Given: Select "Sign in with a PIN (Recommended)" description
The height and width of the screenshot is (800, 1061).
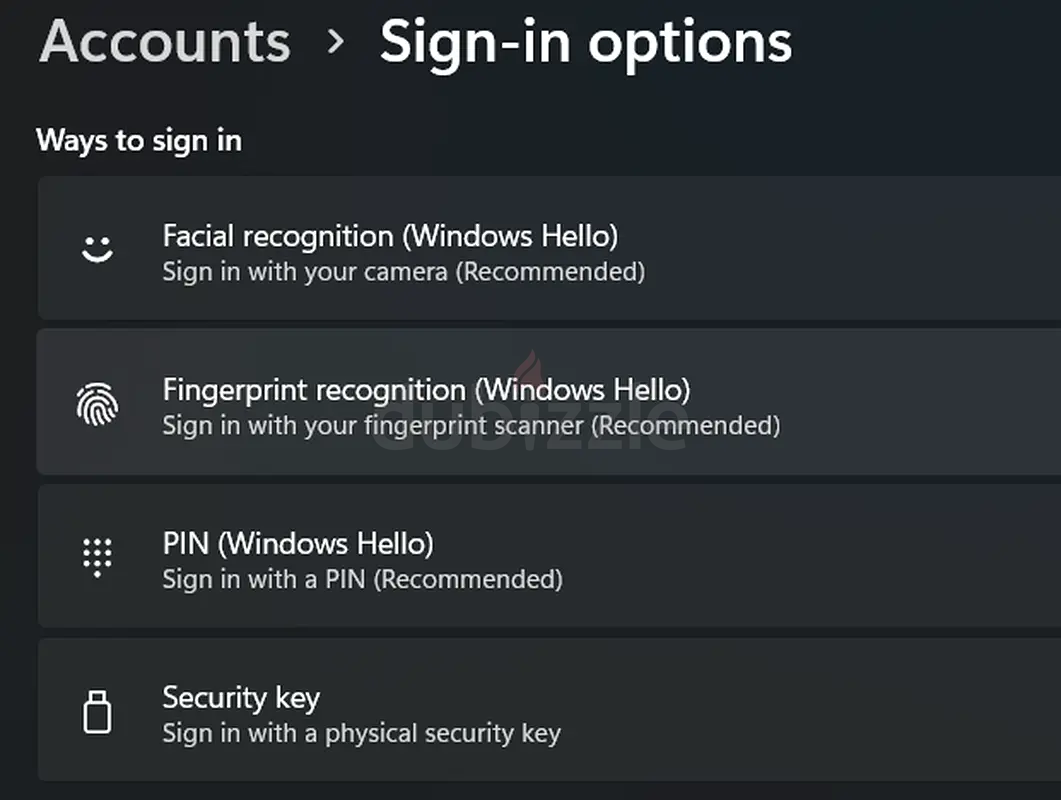Looking at the screenshot, I should coord(363,580).
